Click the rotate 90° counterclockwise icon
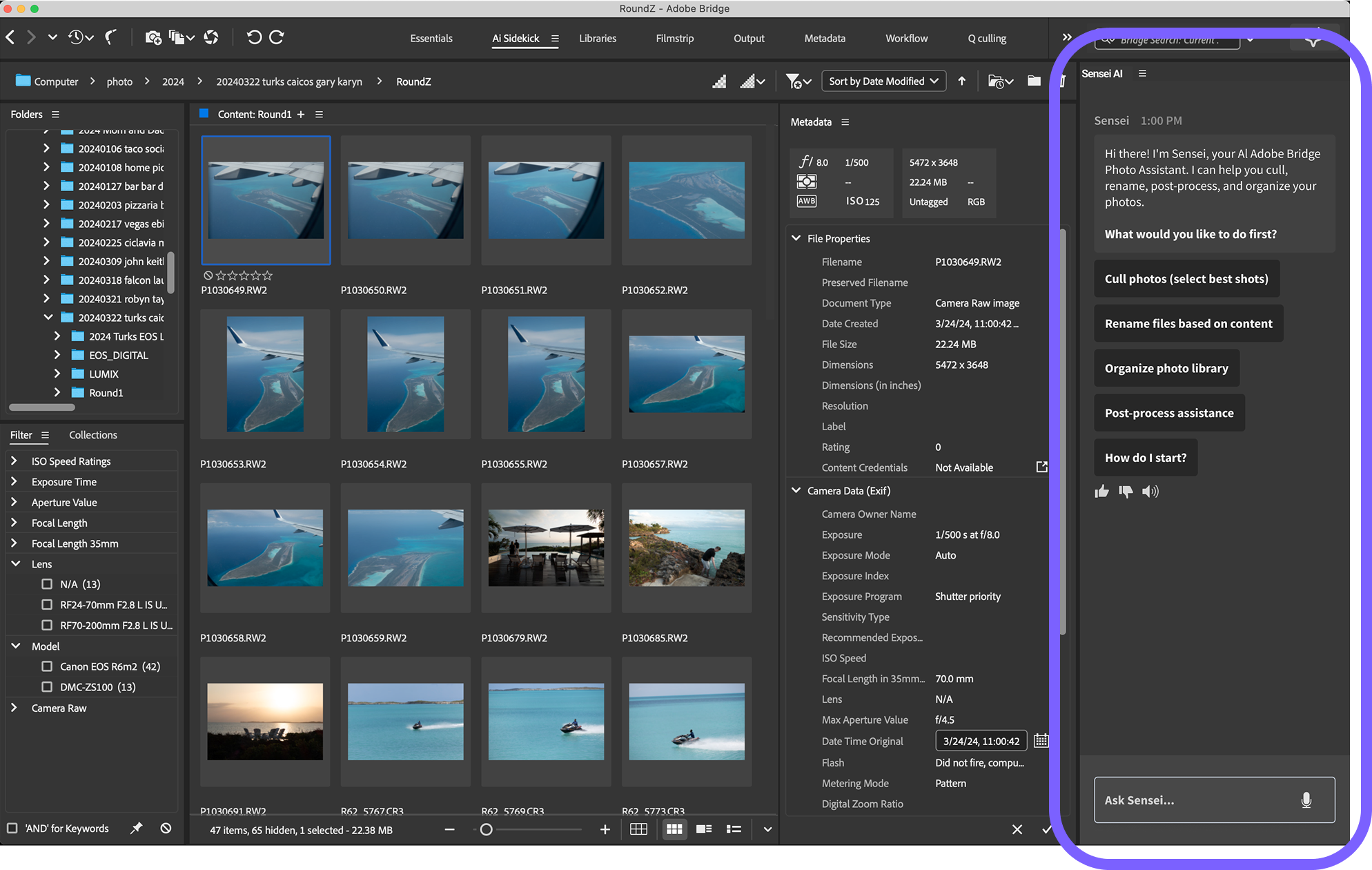This screenshot has height=870, width=1372. pyautogui.click(x=254, y=37)
